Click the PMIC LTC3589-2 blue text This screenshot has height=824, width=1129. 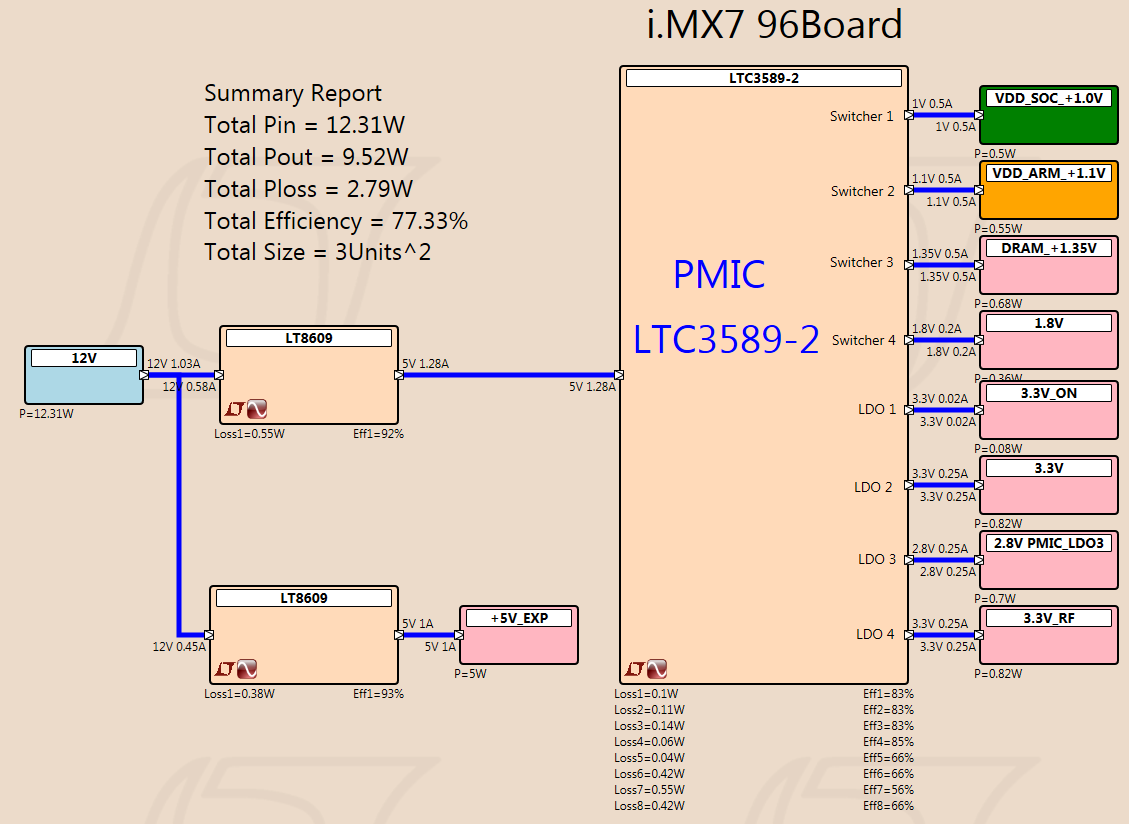click(726, 307)
